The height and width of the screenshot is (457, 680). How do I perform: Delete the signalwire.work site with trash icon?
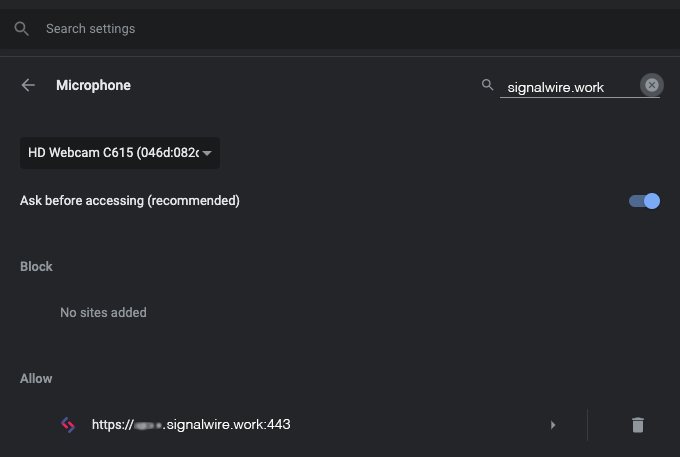point(638,425)
